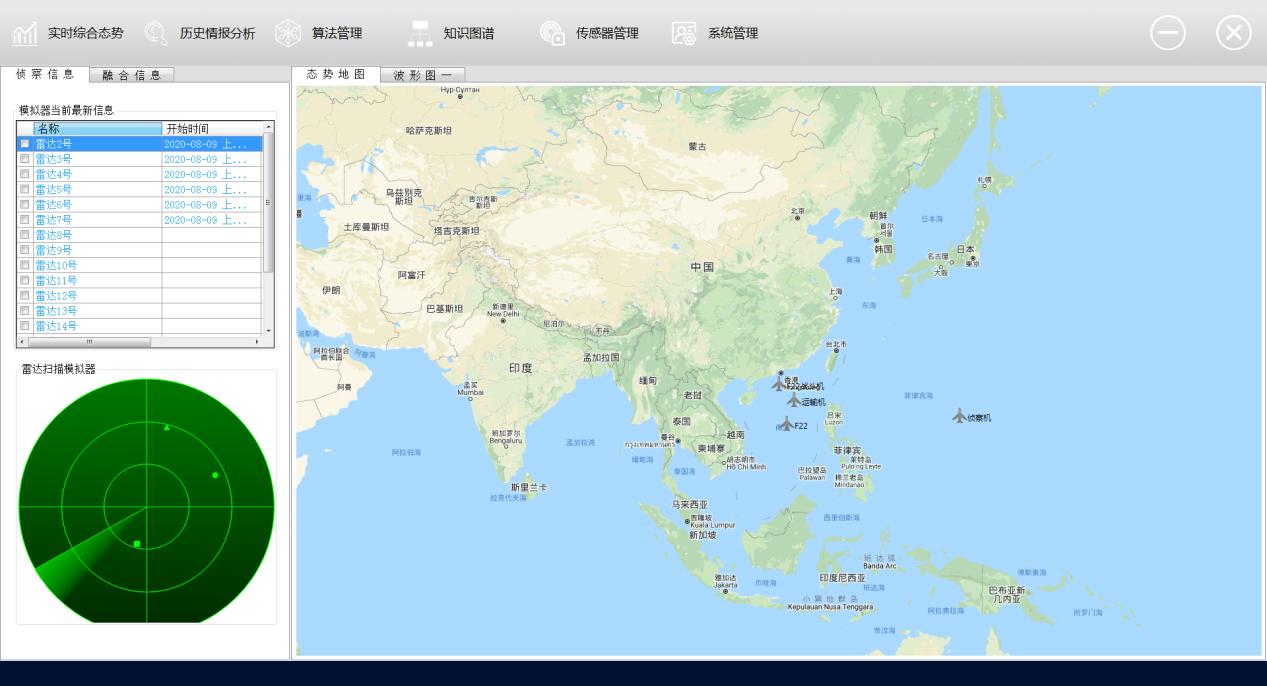The height and width of the screenshot is (686, 1267).
Task: Check the 雷达5号 checkbox
Action: click(x=25, y=189)
